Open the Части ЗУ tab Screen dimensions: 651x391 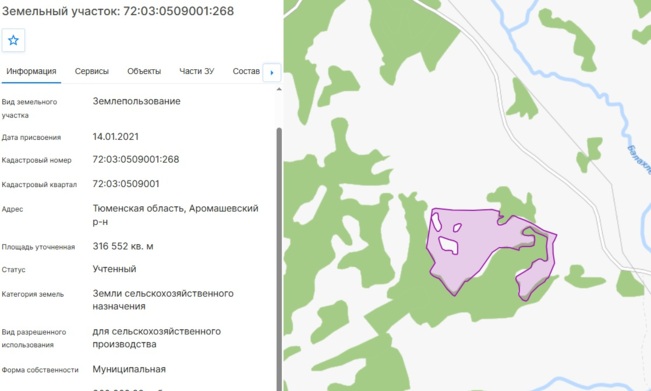coord(197,71)
